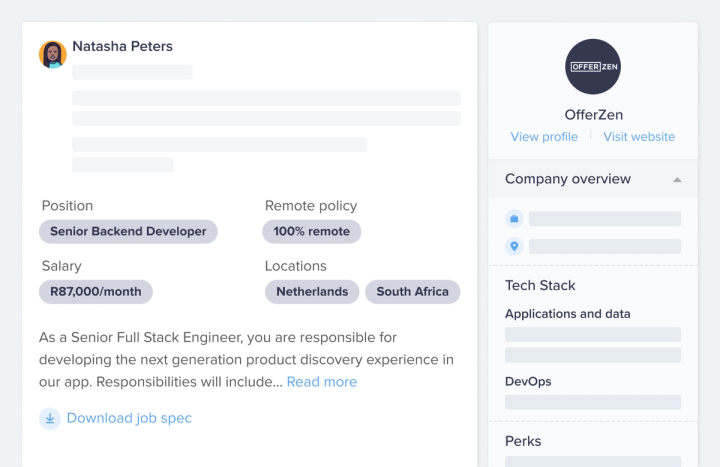
Task: Click the Natasha Peters name
Action: pyautogui.click(x=122, y=46)
